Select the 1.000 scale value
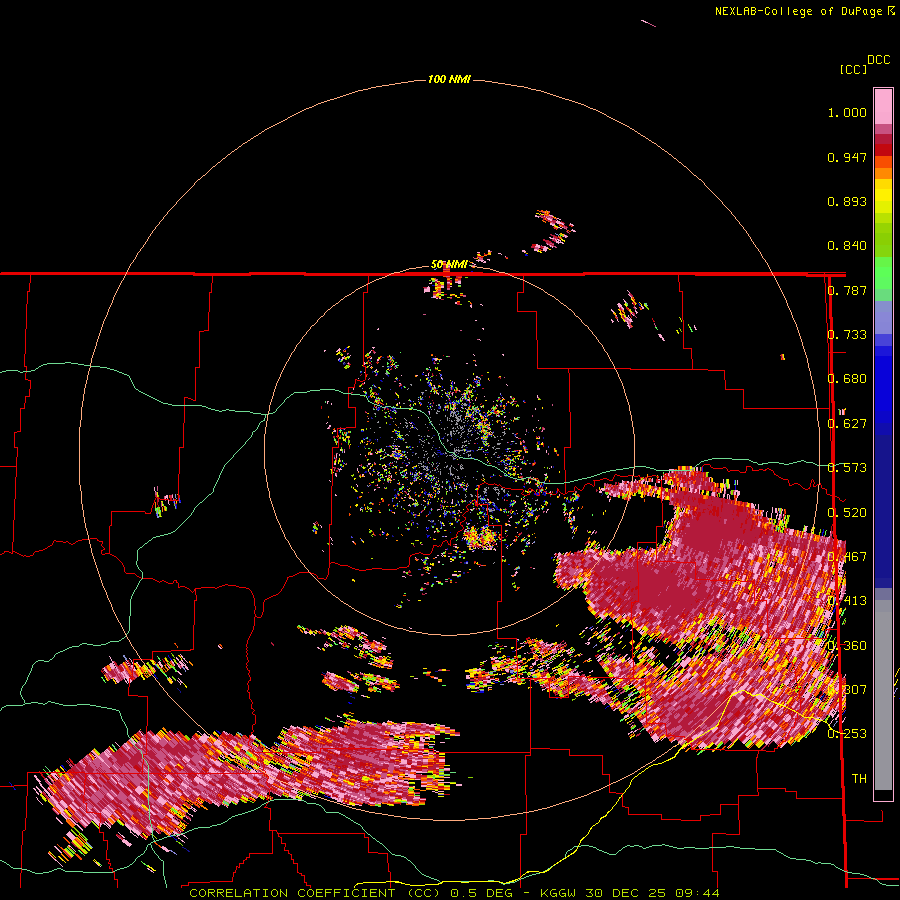 click(847, 112)
